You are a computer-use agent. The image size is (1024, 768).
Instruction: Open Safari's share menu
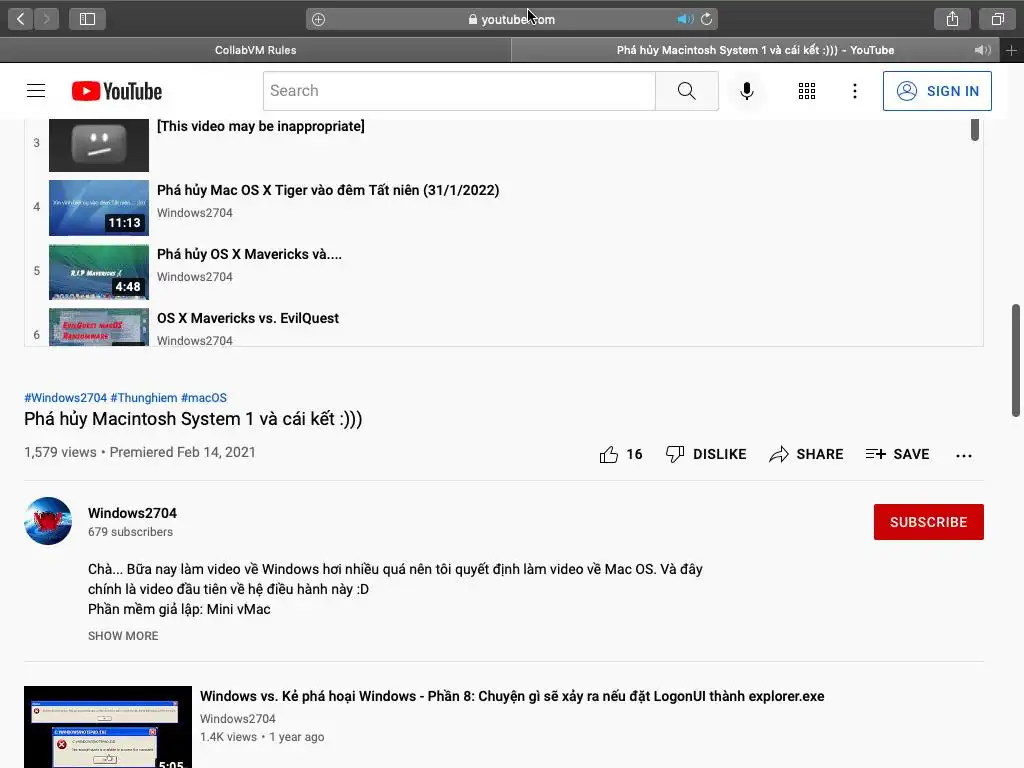[x=952, y=19]
